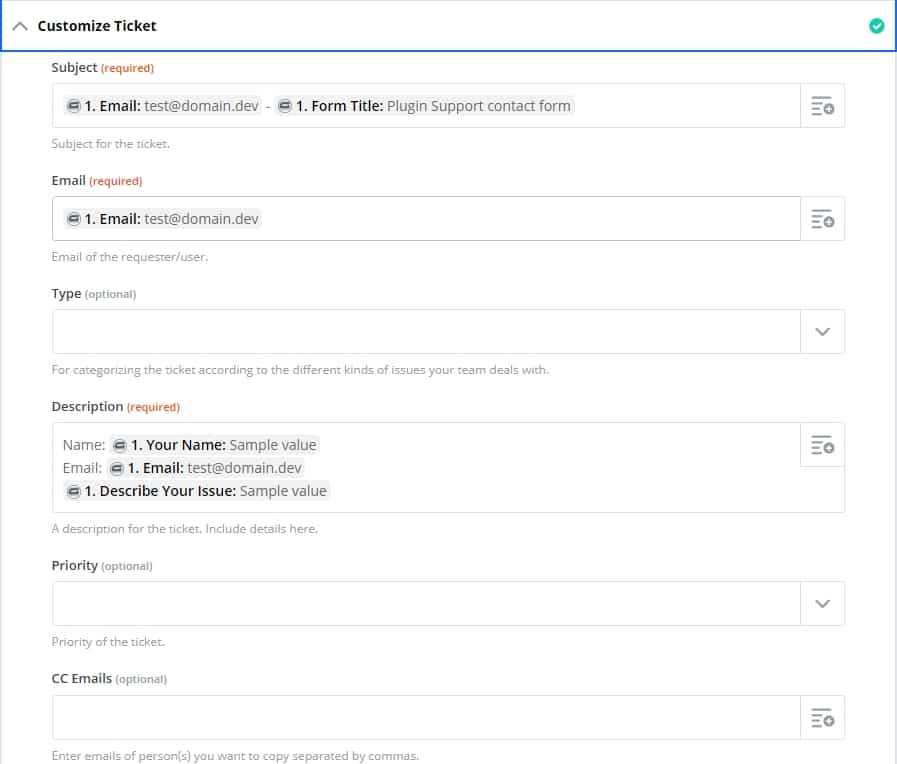Click the Email tag in Subject field
This screenshot has height=764, width=897.
point(162,106)
